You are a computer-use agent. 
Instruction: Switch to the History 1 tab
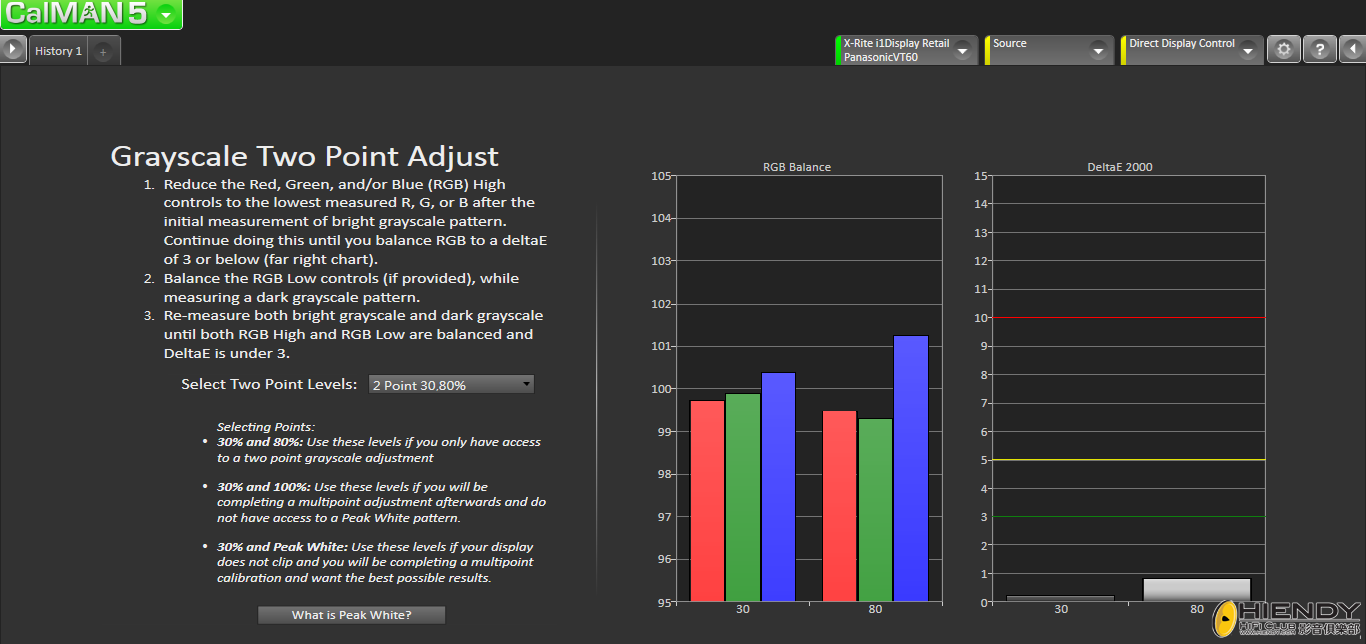click(x=58, y=51)
